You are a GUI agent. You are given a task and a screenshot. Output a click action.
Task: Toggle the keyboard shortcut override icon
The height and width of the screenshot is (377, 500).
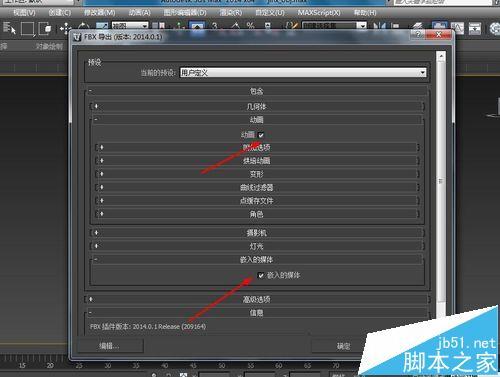[x=197, y=26]
